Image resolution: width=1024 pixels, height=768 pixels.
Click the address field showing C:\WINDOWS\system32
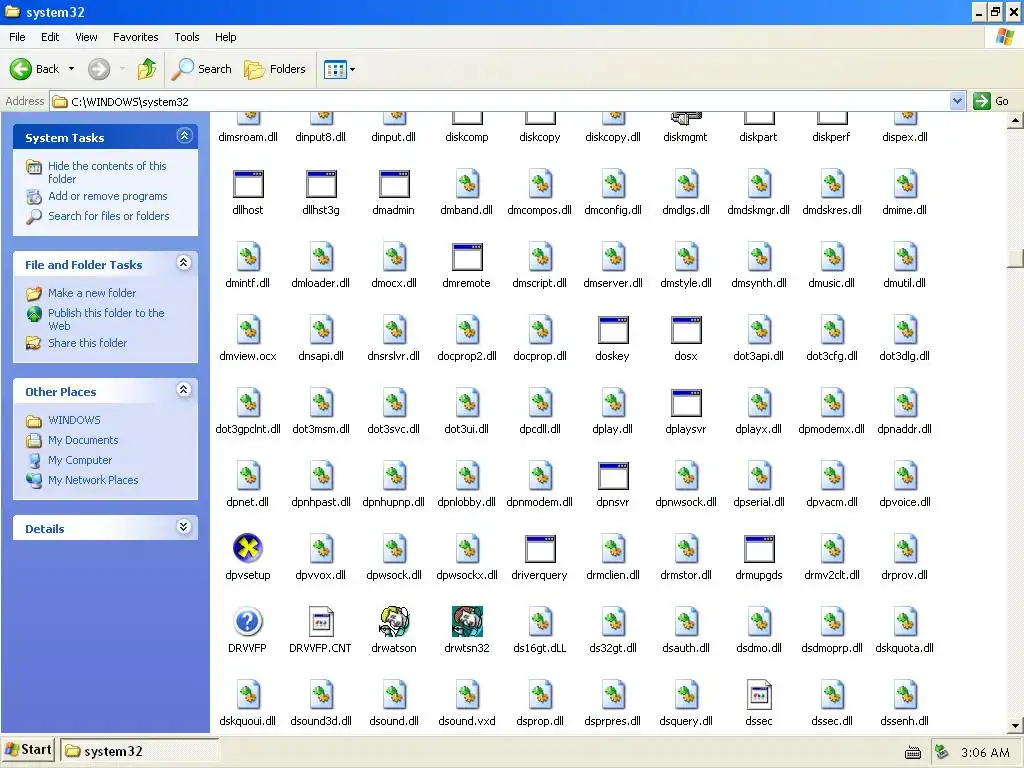(x=500, y=101)
